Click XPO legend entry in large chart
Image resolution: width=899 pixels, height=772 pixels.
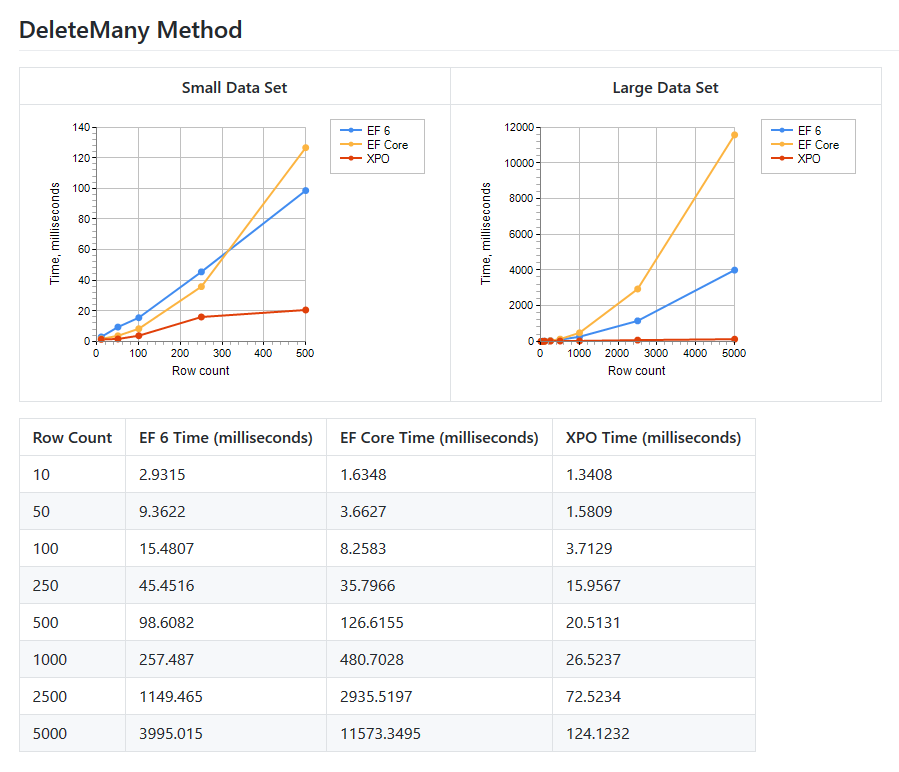click(796, 159)
